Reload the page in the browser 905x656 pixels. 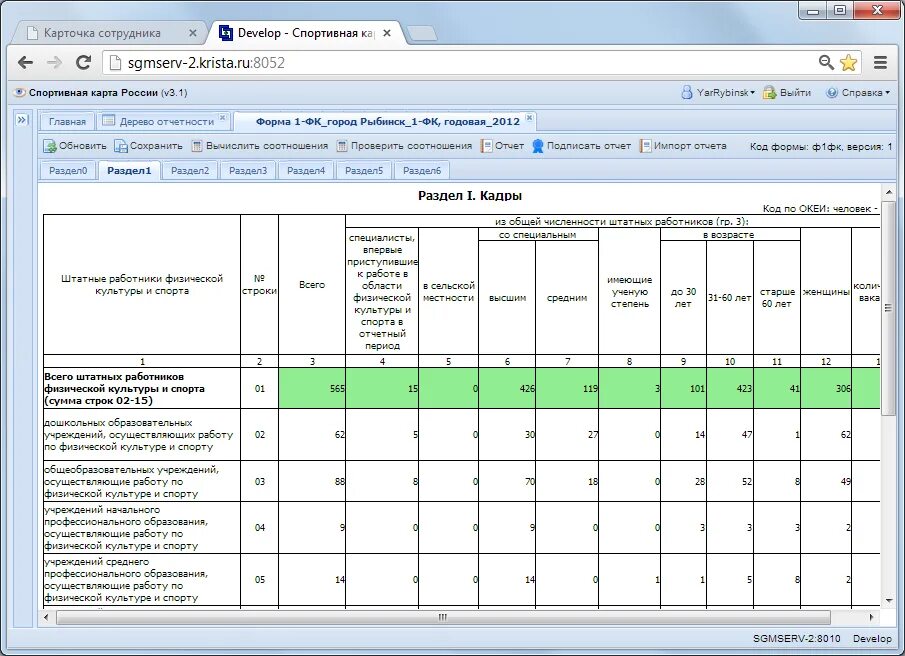tap(84, 62)
